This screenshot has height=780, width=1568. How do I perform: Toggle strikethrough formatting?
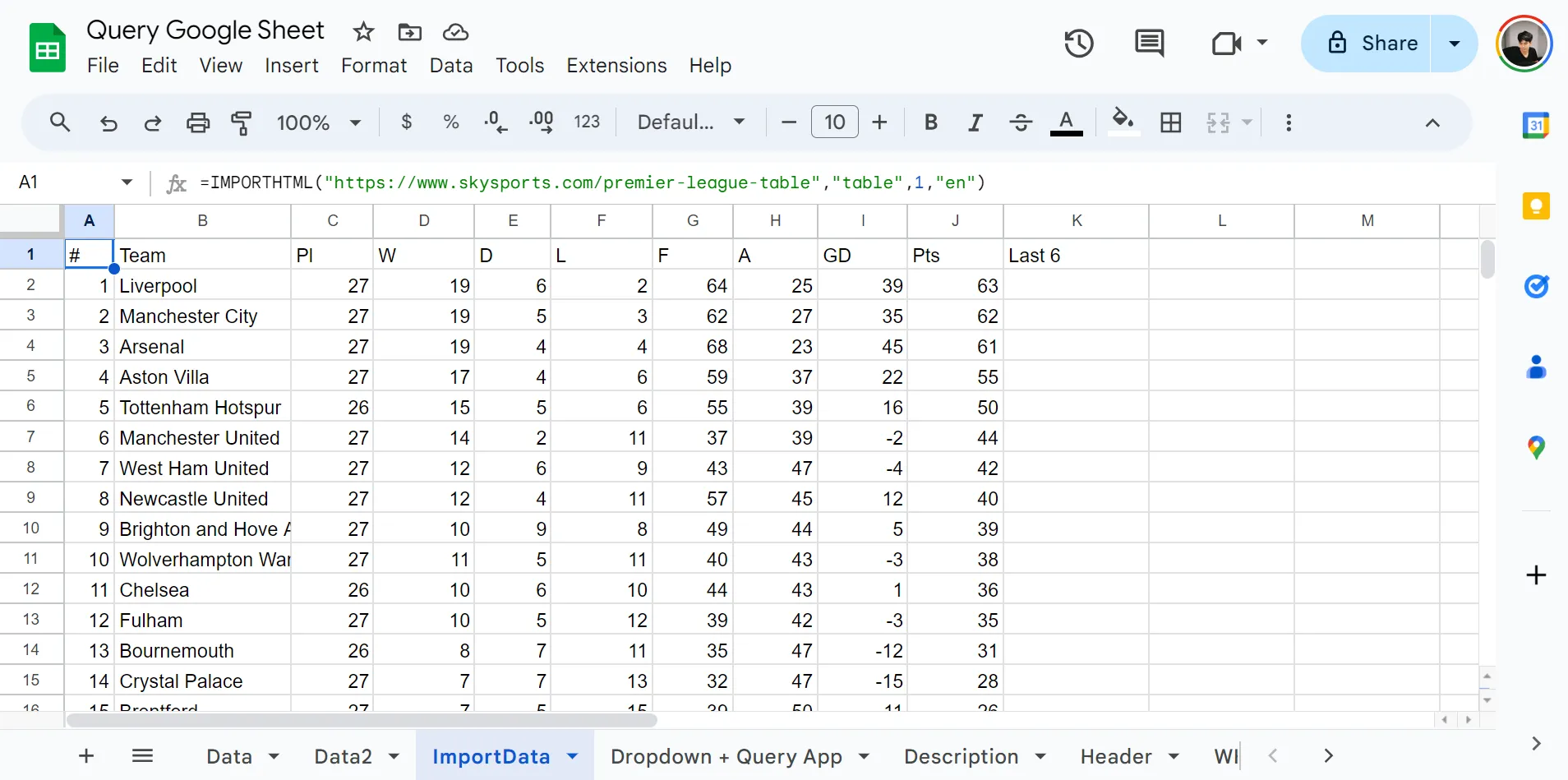[x=1021, y=122]
